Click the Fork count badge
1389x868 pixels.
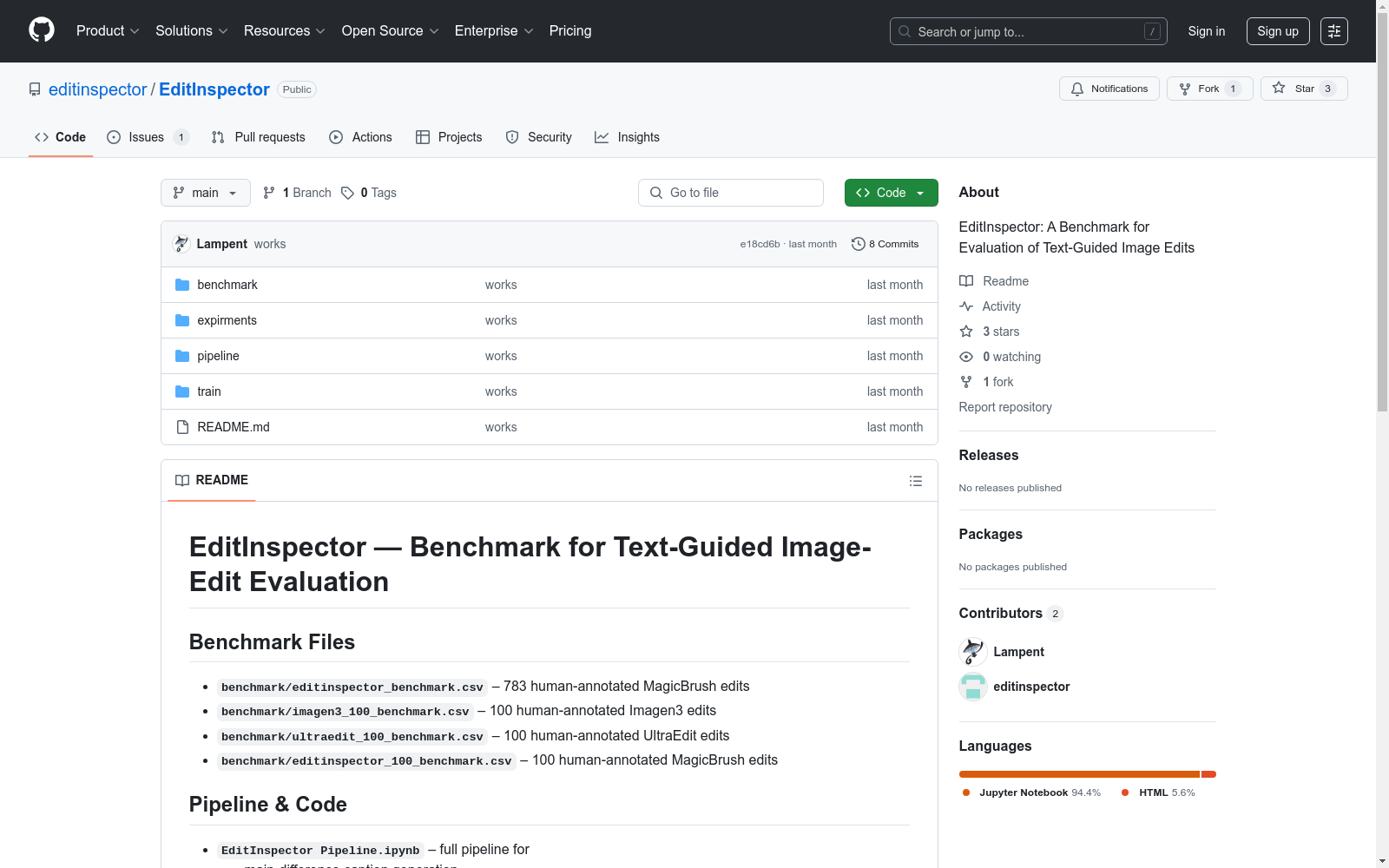point(1233,89)
